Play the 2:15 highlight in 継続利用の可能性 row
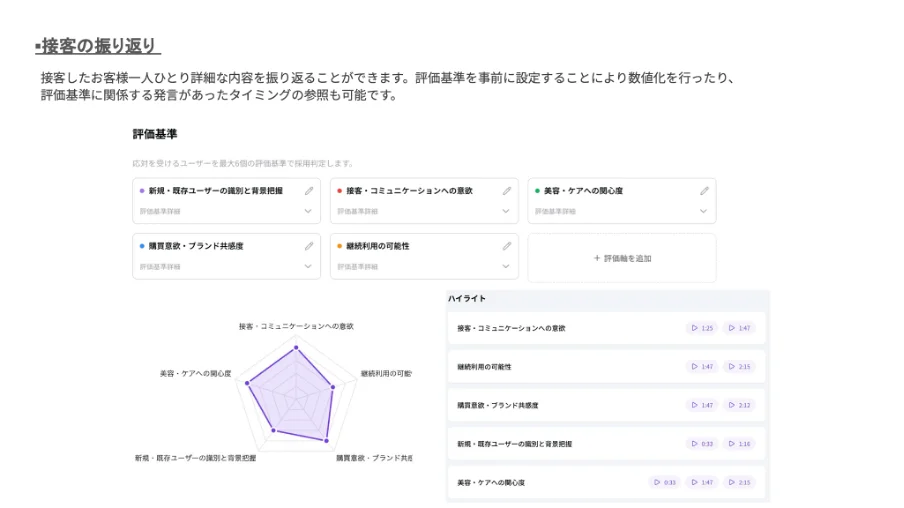The image size is (904, 508). pyautogui.click(x=739, y=367)
